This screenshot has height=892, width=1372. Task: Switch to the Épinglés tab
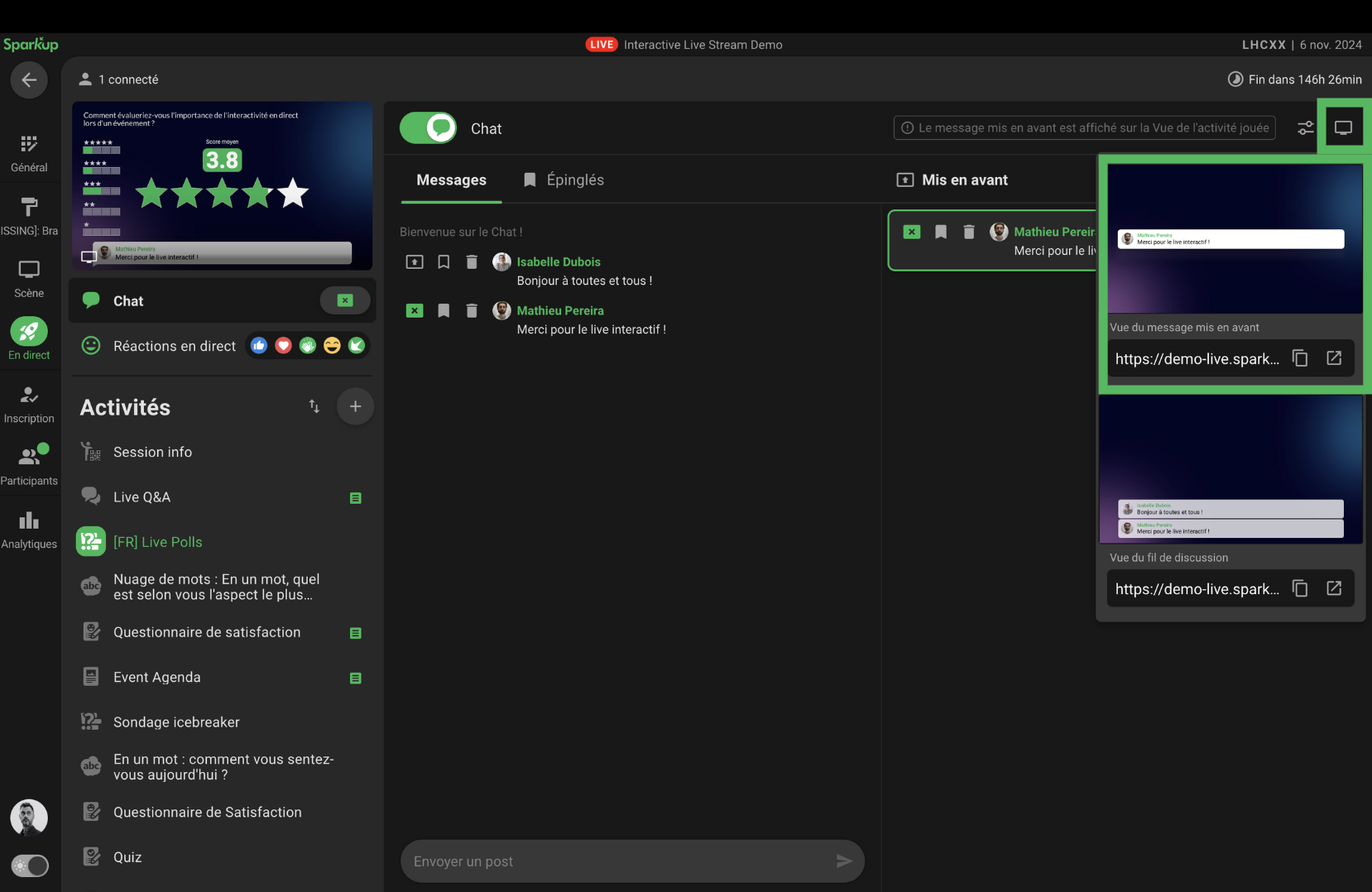point(564,180)
